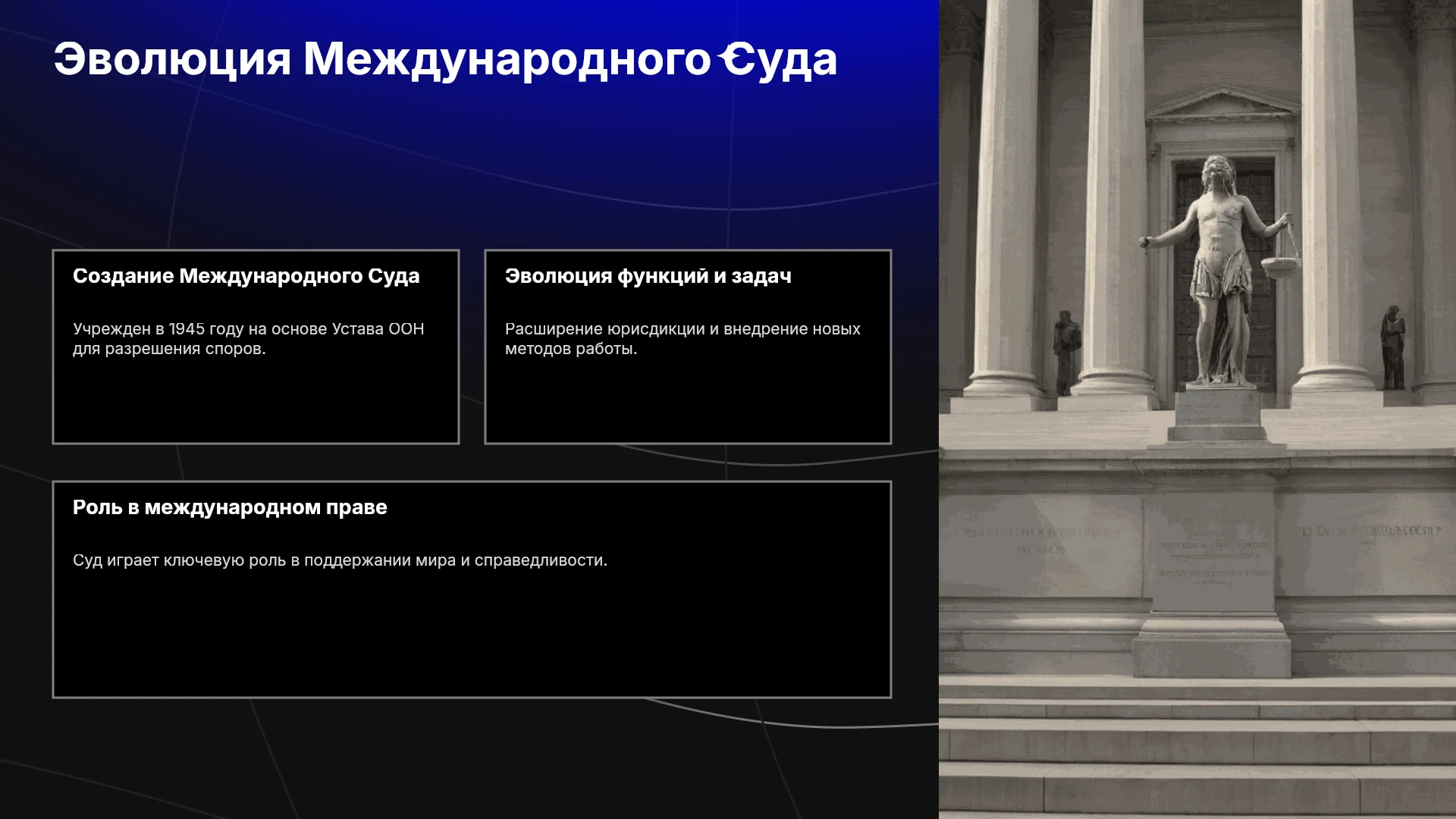Select the Создание Международного Суда heading

pyautogui.click(x=246, y=276)
